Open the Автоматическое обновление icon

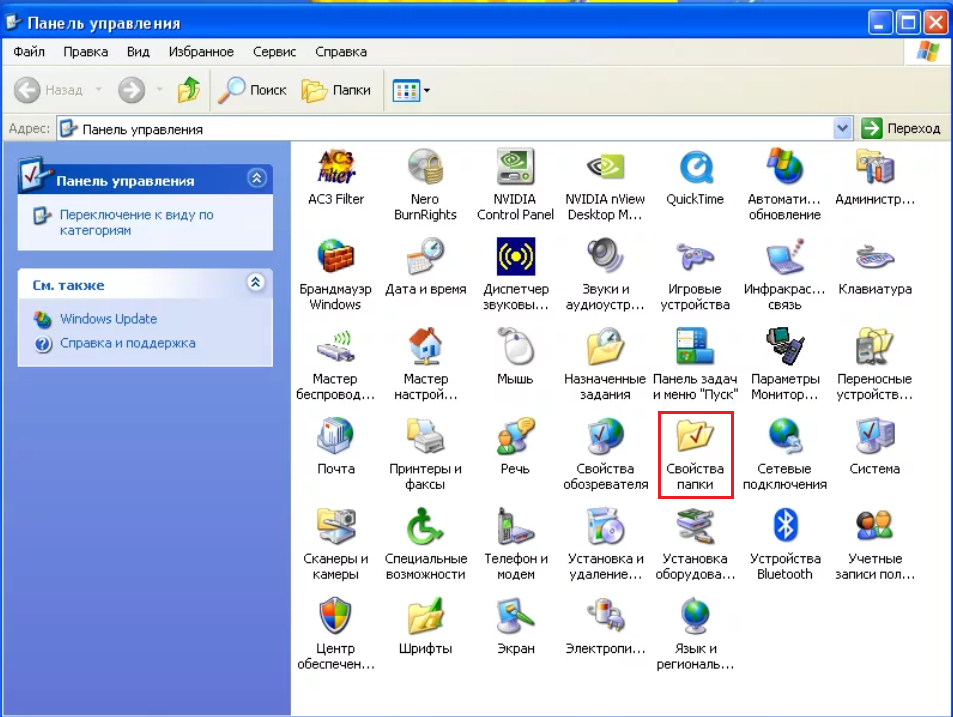tap(785, 185)
